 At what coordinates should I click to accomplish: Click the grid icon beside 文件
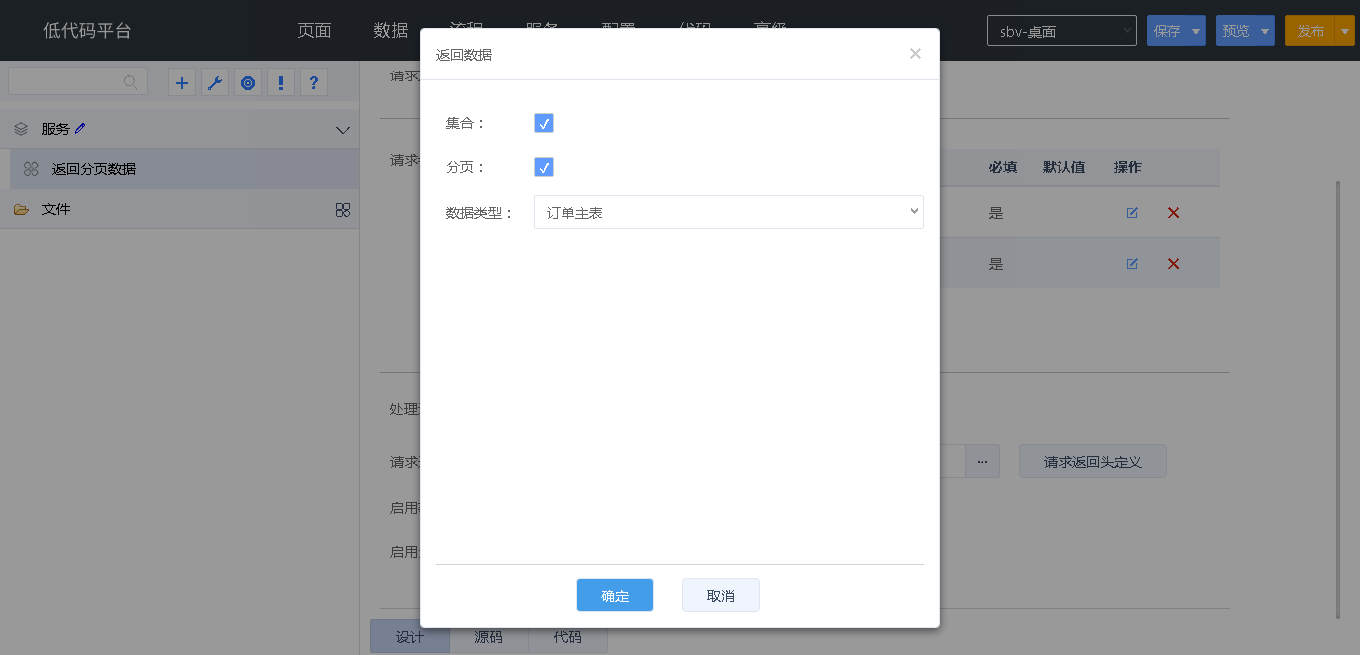point(342,210)
